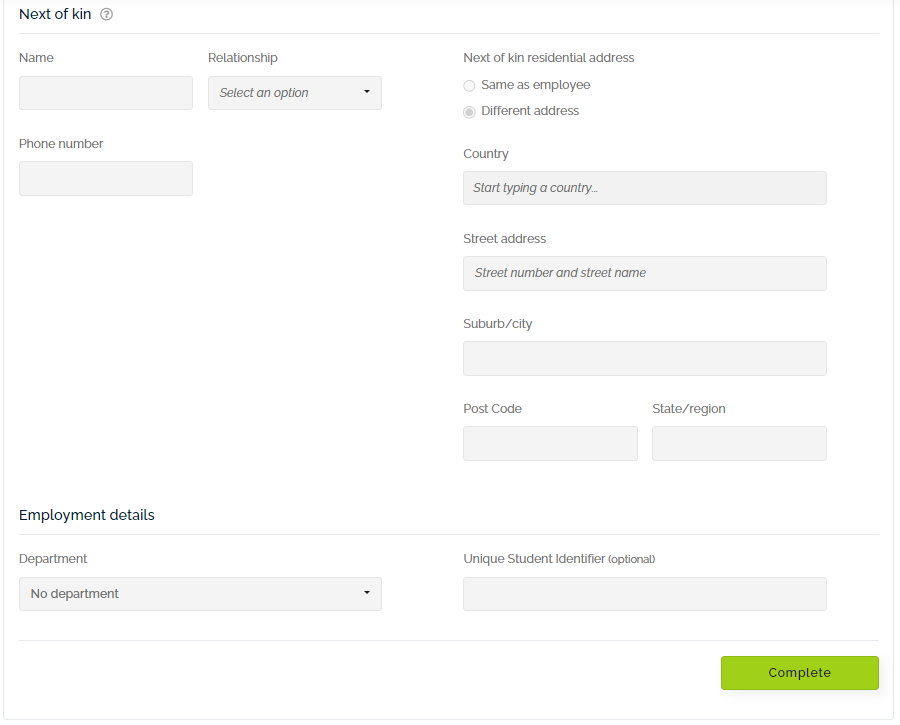
Task: Click the Complete button
Action: 799,672
